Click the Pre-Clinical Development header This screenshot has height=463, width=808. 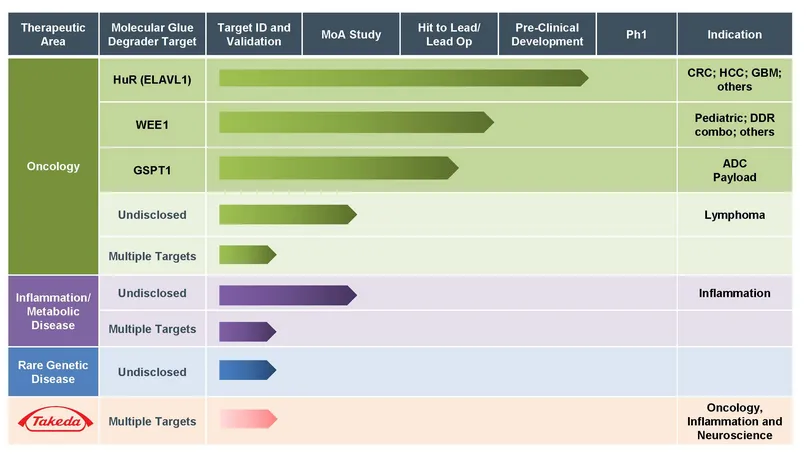[x=548, y=35]
